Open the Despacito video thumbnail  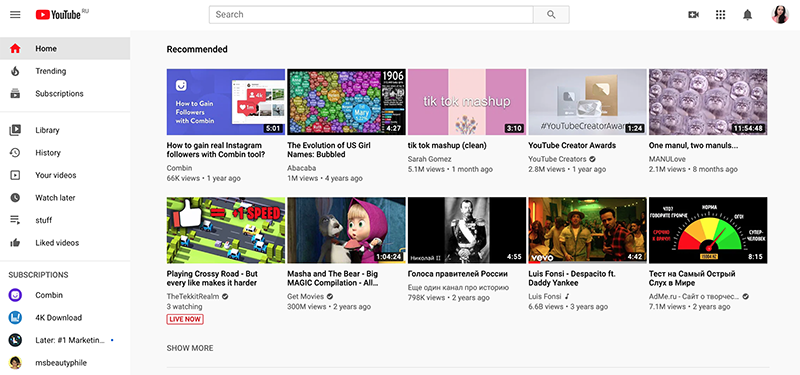pyautogui.click(x=587, y=231)
